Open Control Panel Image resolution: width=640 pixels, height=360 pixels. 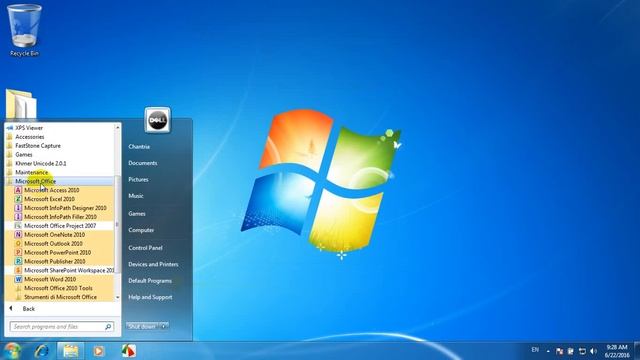pos(145,248)
